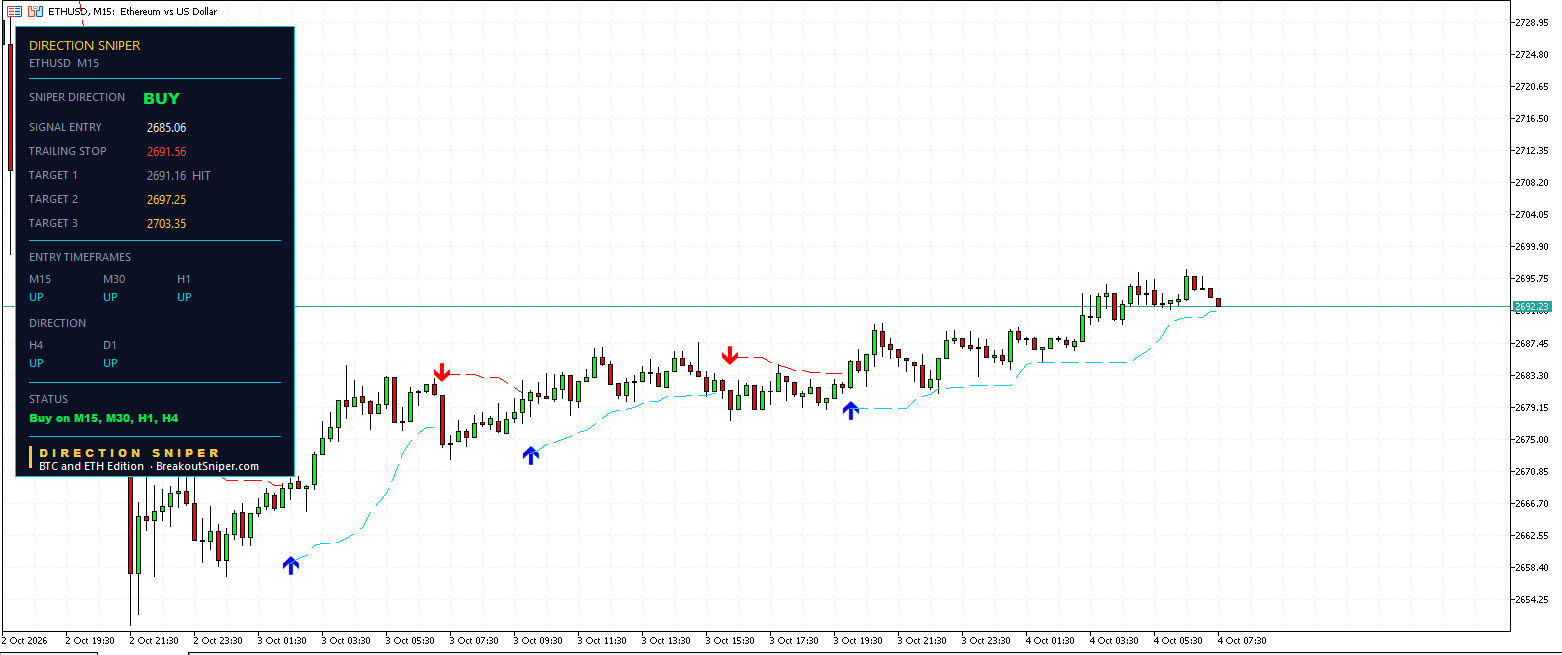Click the 2654.25 price scale label
This screenshot has height=655, width=1562.
coord(1533,599)
